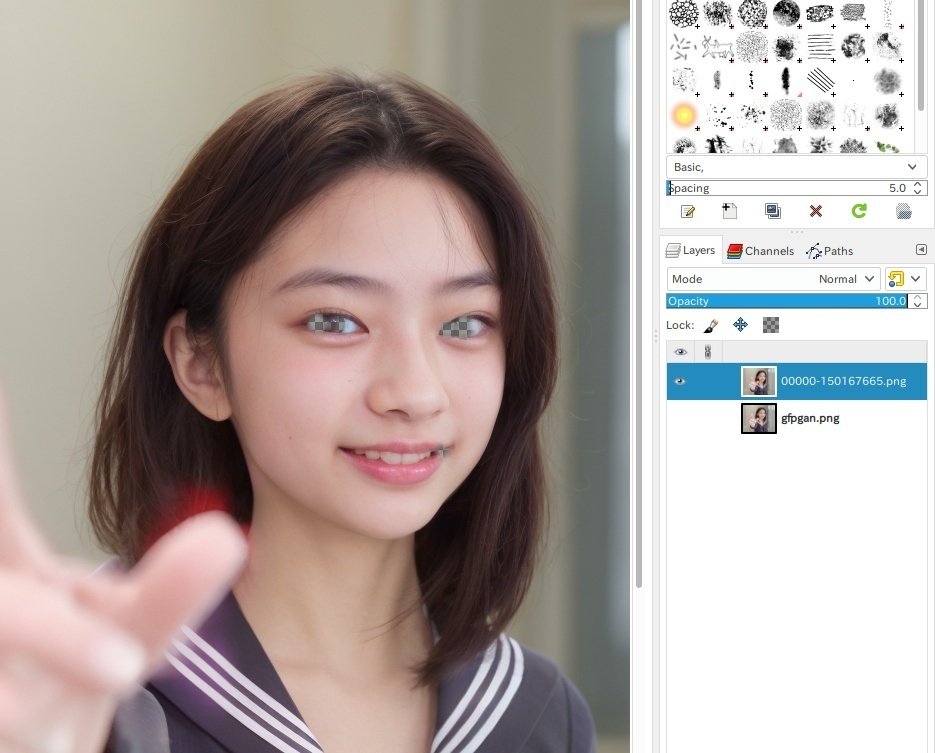
Task: Toggle lock alpha channel
Action: click(x=770, y=325)
